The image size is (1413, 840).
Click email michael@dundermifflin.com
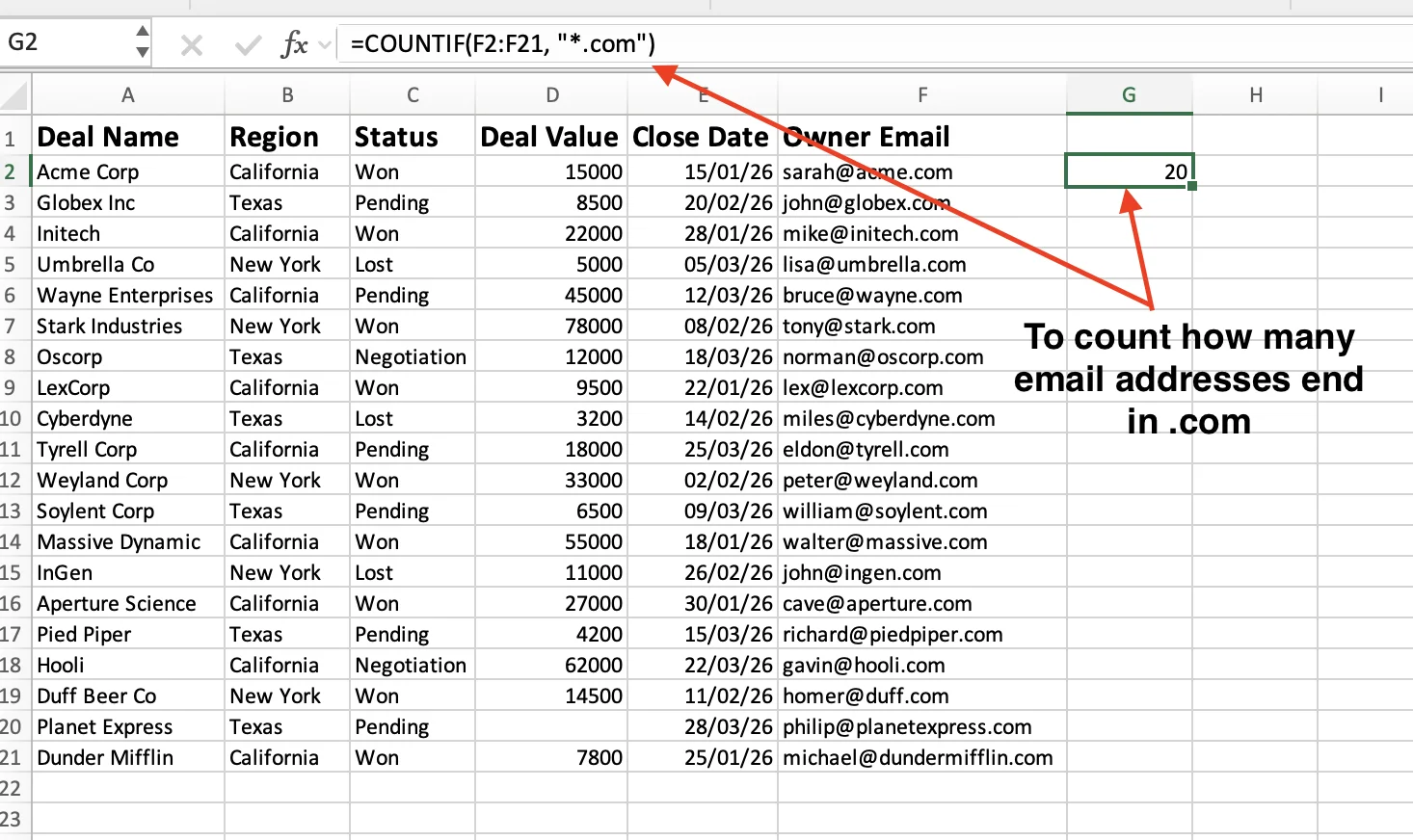[x=922, y=757]
